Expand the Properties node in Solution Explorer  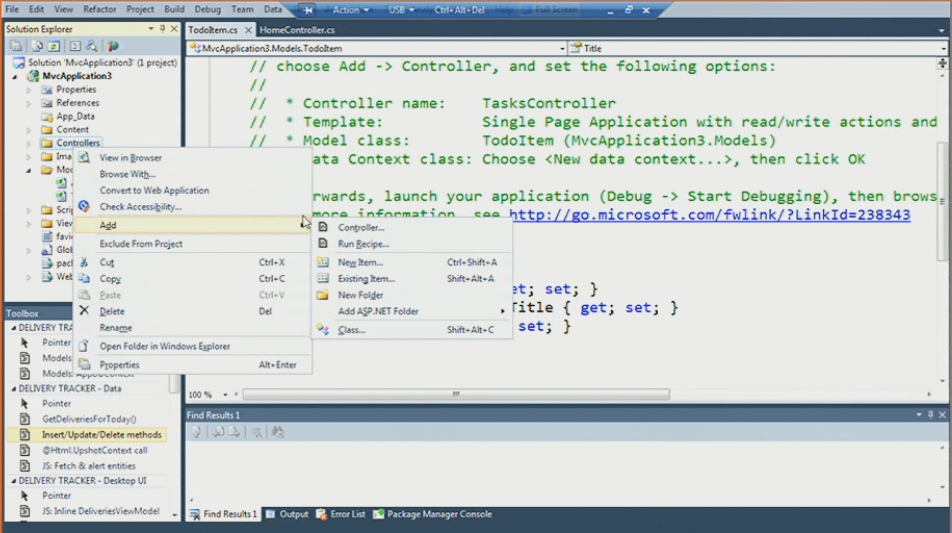[29, 90]
